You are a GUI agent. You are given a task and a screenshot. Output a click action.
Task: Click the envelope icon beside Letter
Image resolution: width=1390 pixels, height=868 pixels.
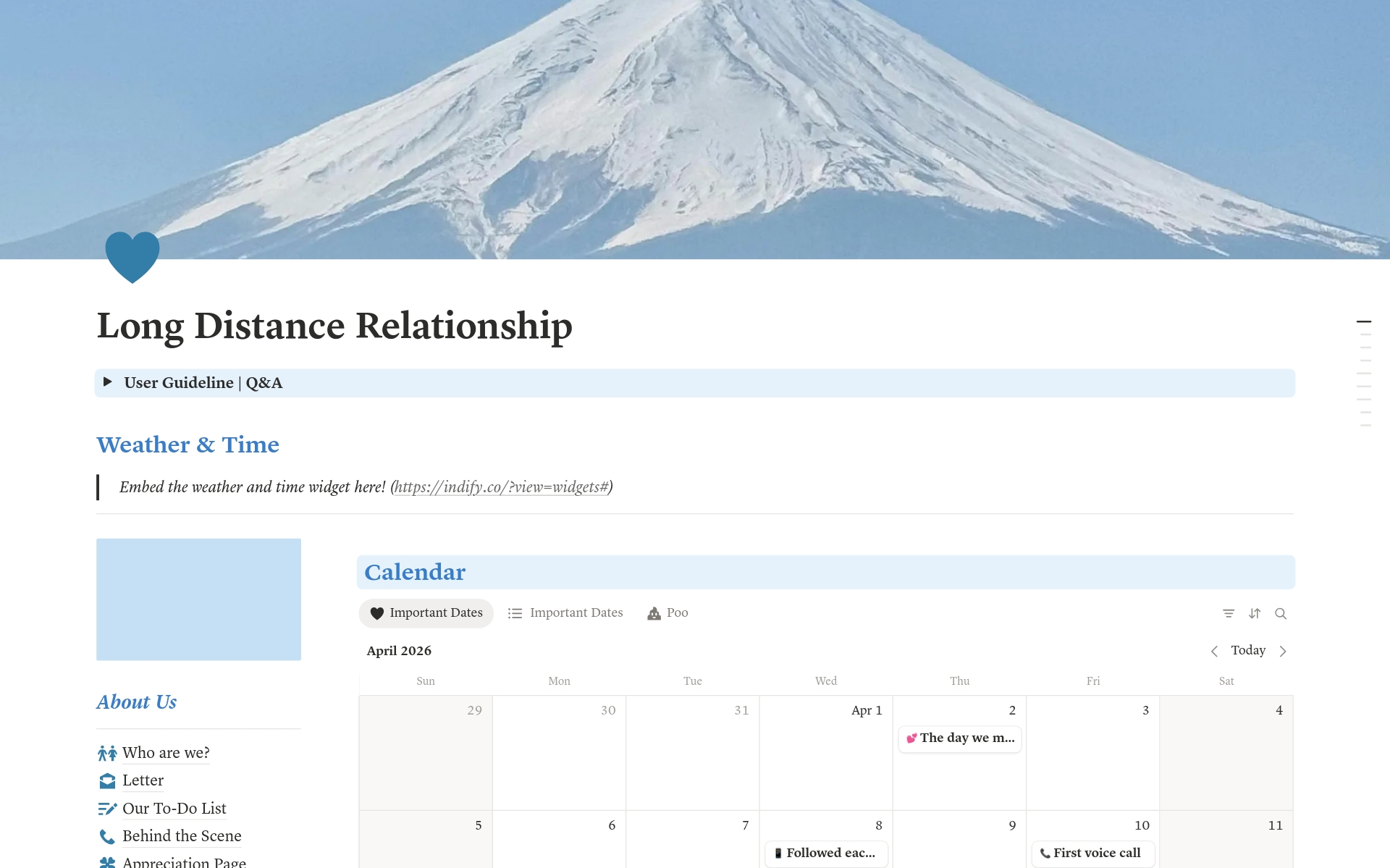point(107,780)
